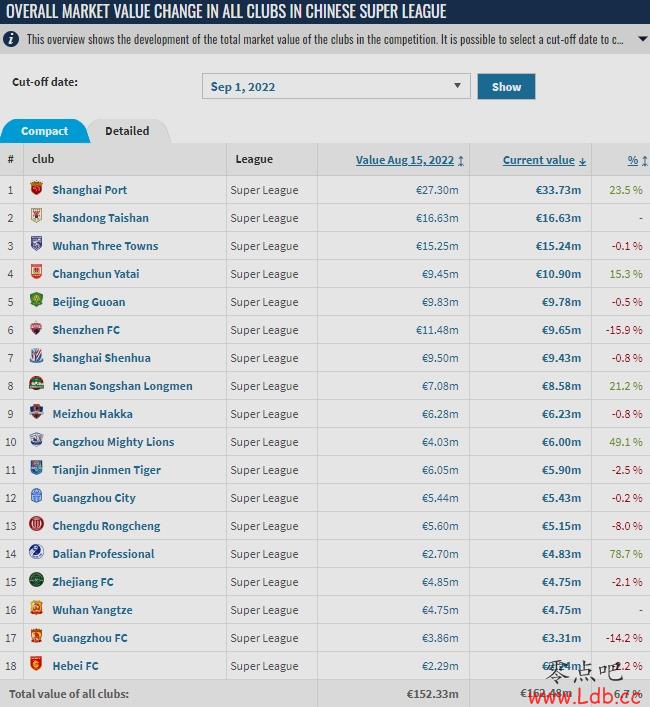650x707 pixels.
Task: Click the €11.48m Aug 15 value
Action: [437, 330]
